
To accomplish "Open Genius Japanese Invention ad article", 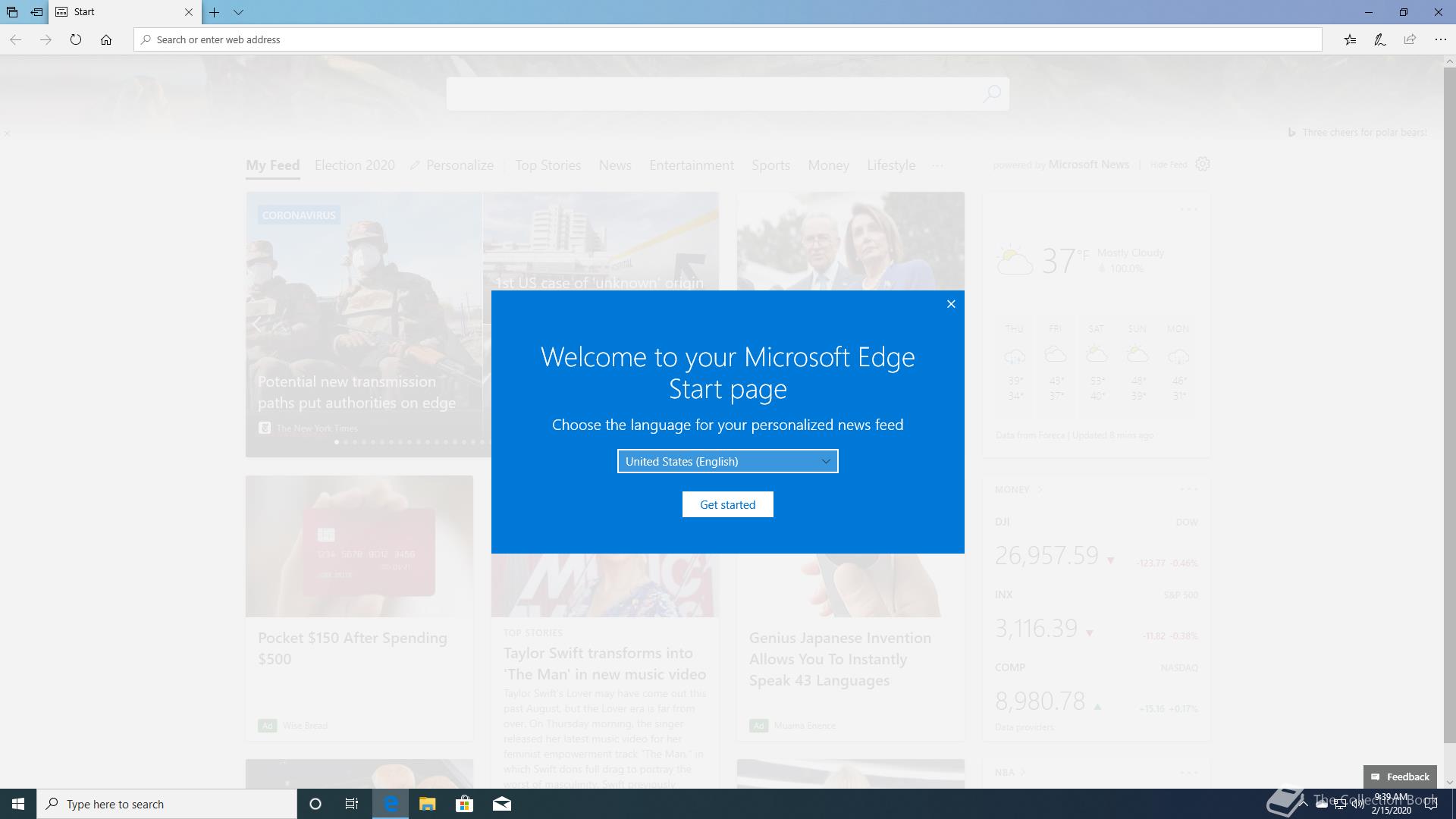I will 840,659.
